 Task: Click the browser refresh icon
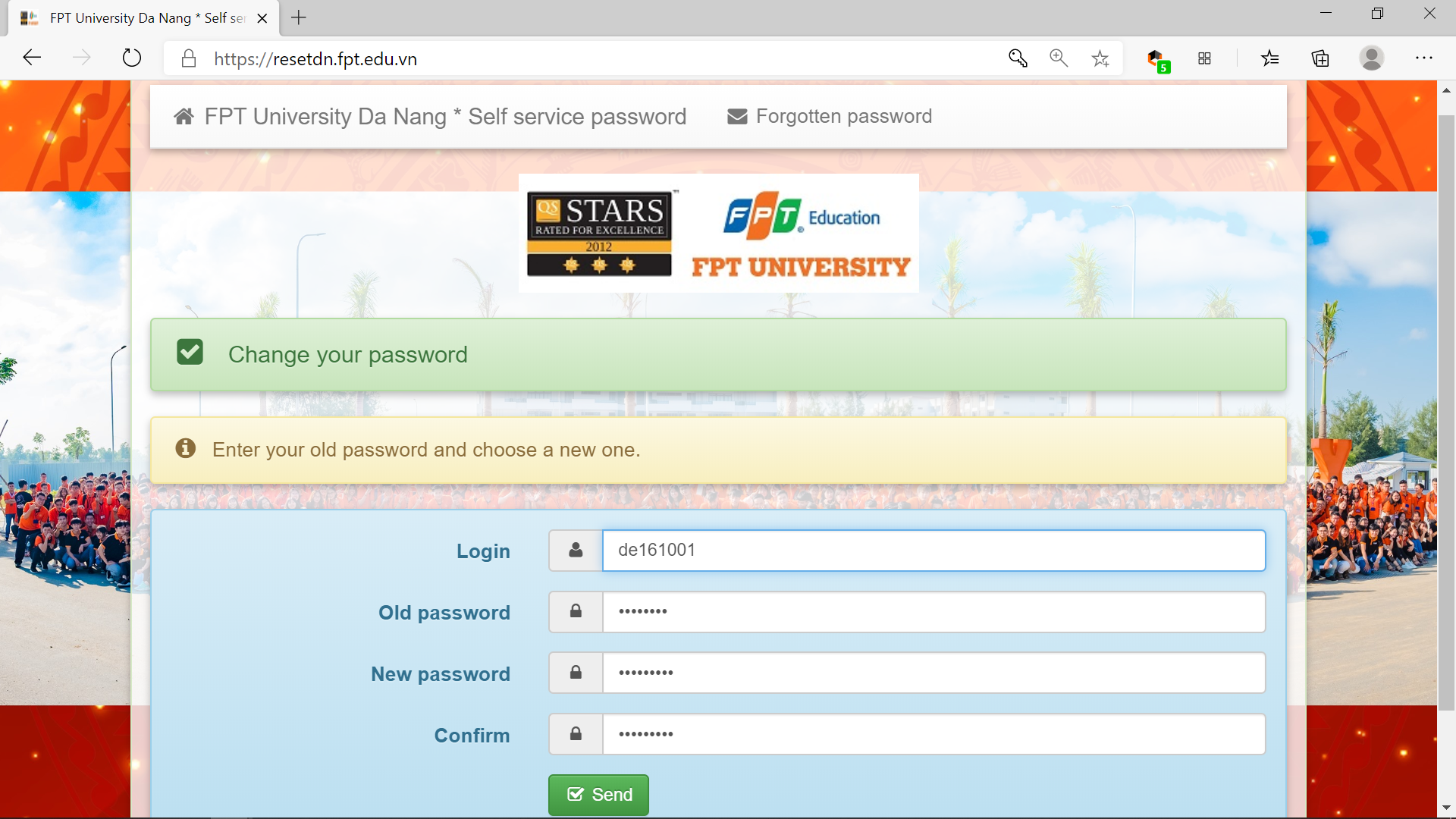click(132, 58)
